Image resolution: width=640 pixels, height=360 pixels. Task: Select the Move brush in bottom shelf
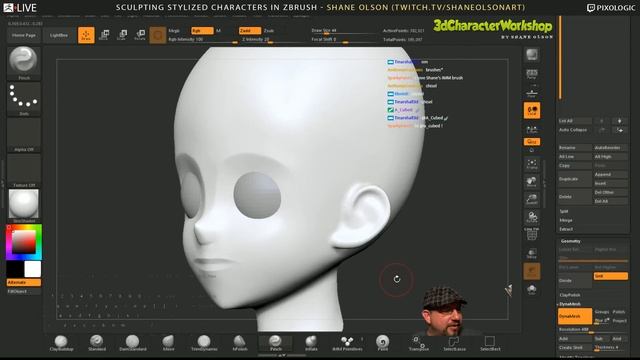(168, 343)
